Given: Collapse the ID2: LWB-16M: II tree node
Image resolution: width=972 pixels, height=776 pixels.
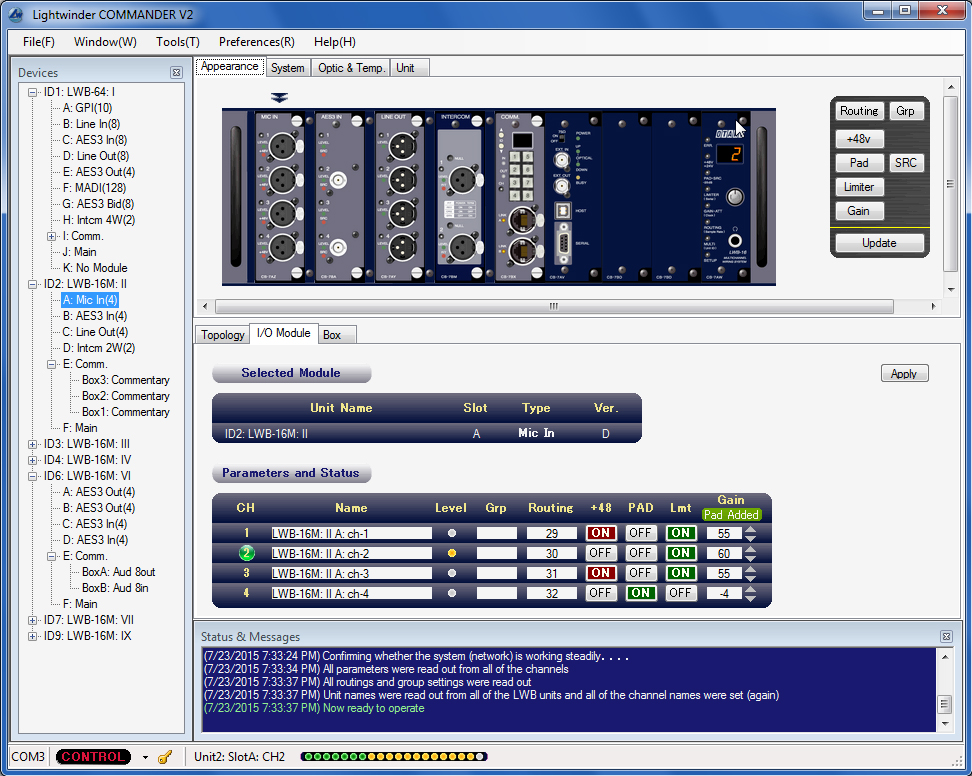Looking at the screenshot, I should [x=32, y=284].
